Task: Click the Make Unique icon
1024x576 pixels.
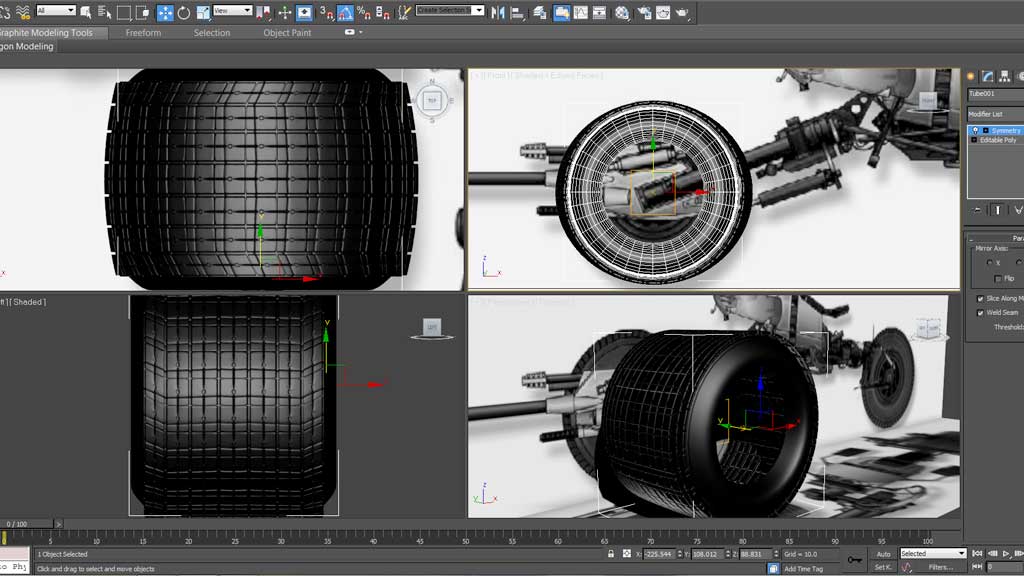Action: 1017,210
